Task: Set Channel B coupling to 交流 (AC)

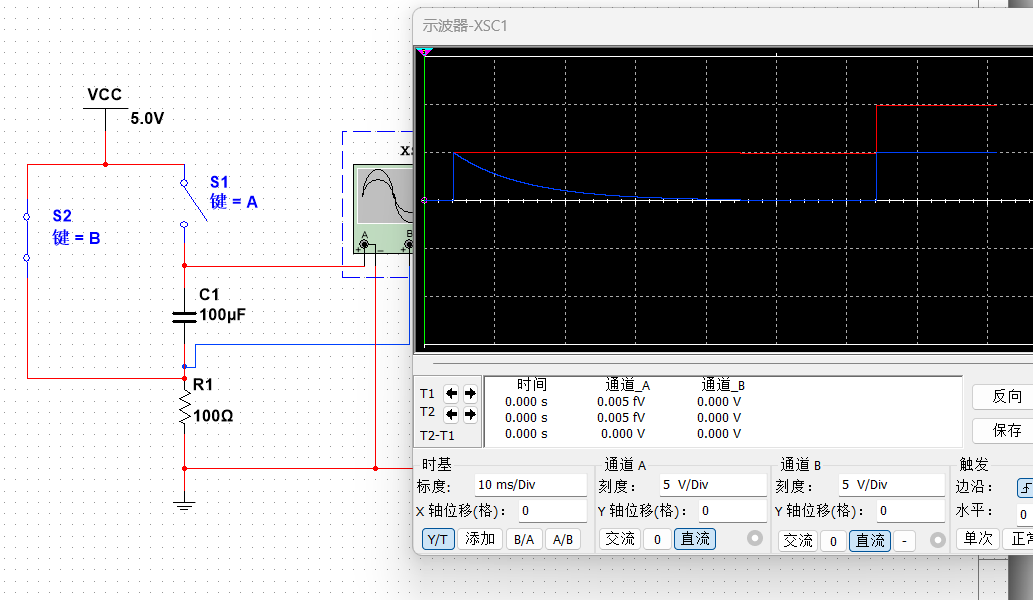Action: coord(798,541)
